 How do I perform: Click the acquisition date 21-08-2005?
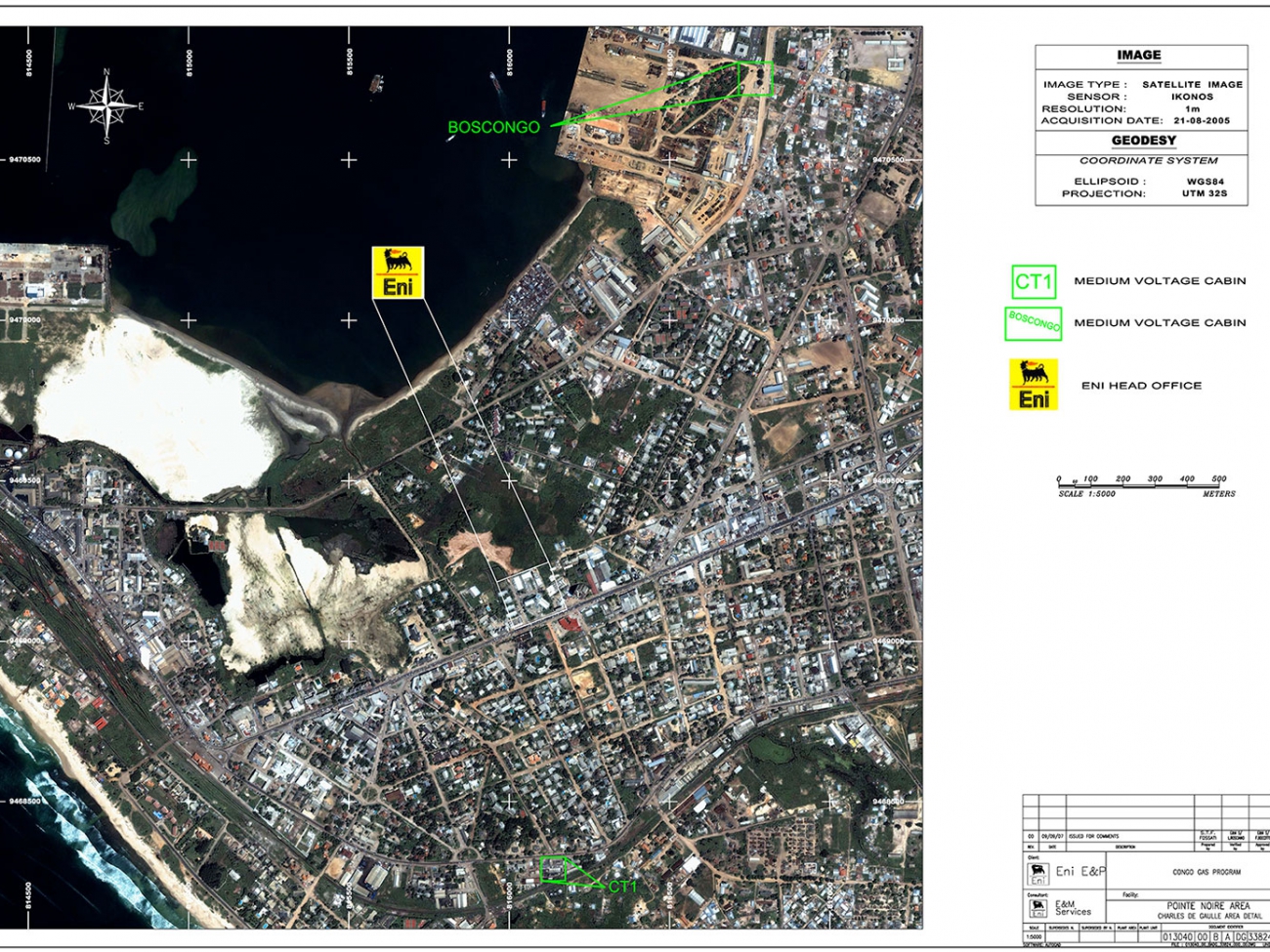click(1202, 121)
